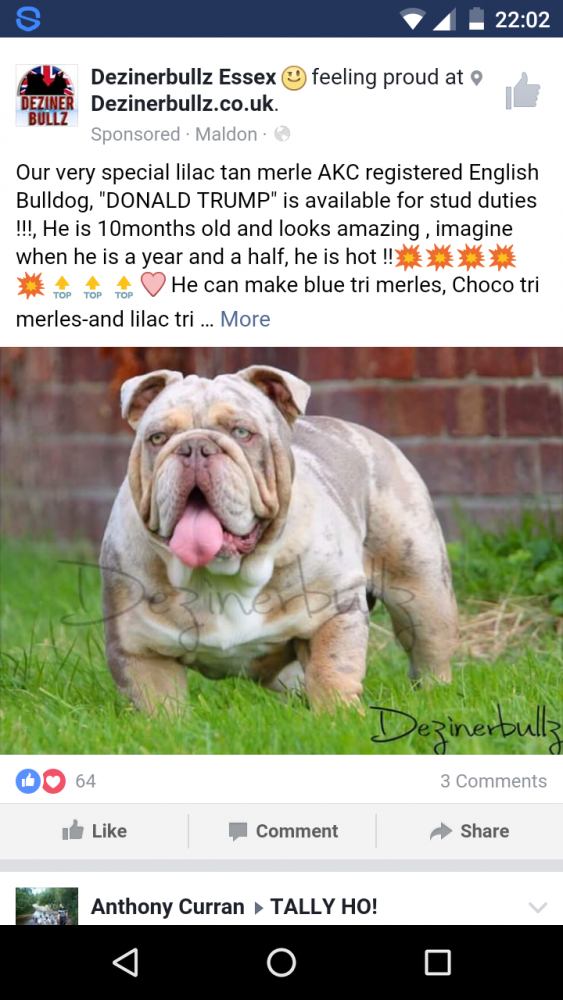
Task: Open TALLY HO! group link
Action: click(x=323, y=906)
